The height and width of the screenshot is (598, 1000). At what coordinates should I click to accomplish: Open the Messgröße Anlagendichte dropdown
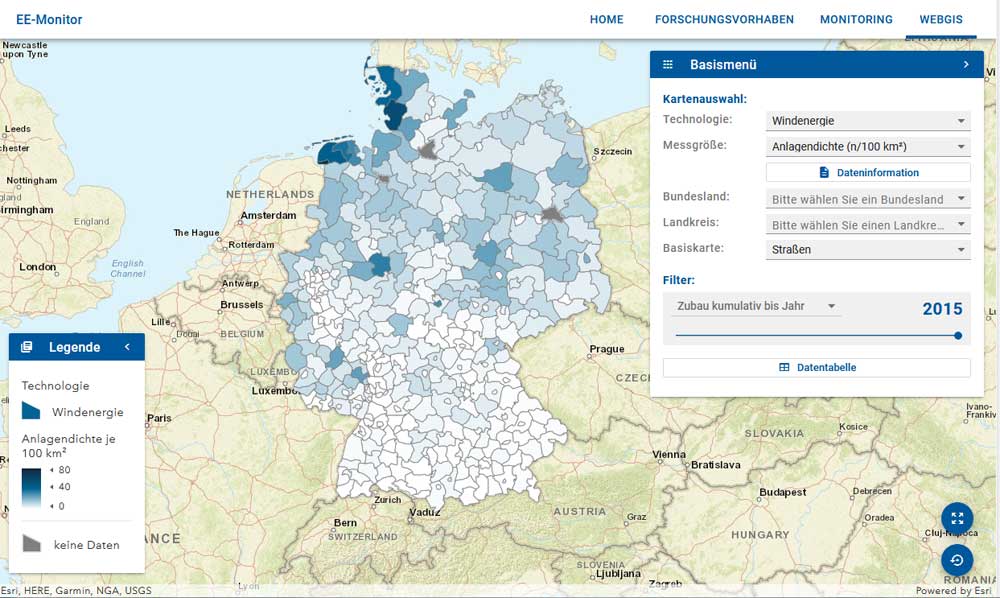pos(867,147)
